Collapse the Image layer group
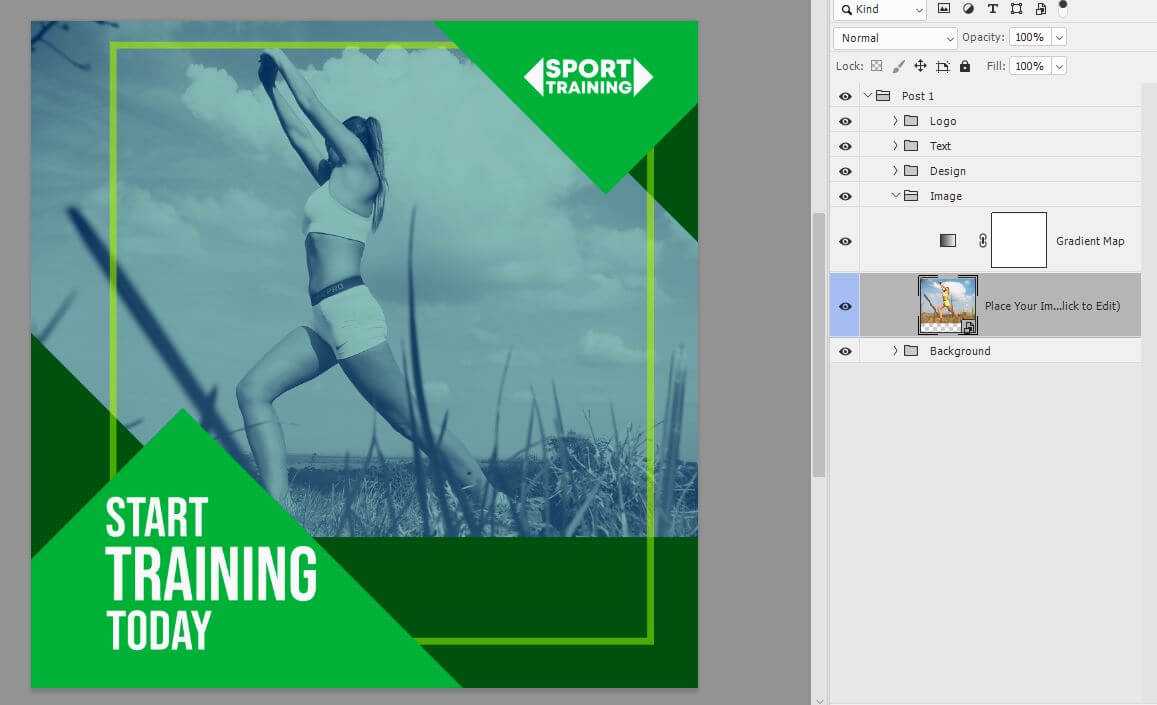This screenshot has height=705, width=1157. tap(895, 196)
